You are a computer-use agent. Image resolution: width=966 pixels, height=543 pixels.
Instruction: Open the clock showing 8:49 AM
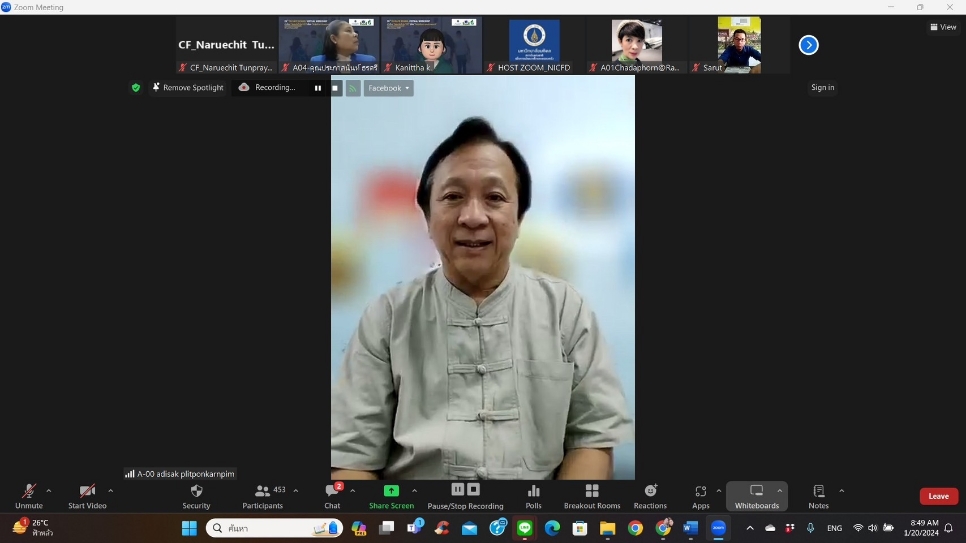[922, 528]
